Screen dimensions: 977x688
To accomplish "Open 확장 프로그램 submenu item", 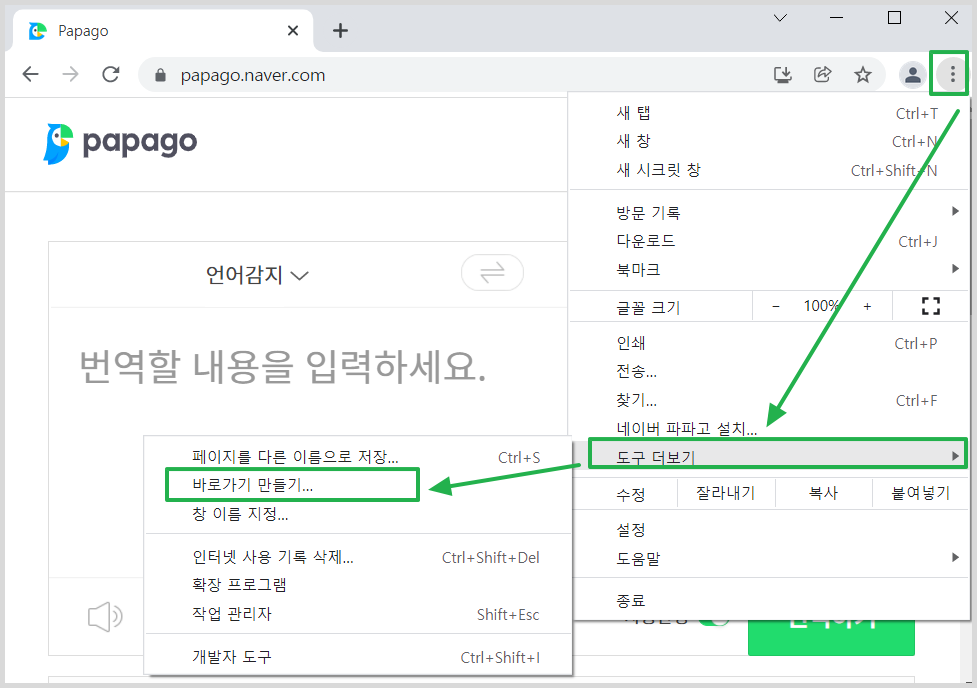I will (x=358, y=585).
